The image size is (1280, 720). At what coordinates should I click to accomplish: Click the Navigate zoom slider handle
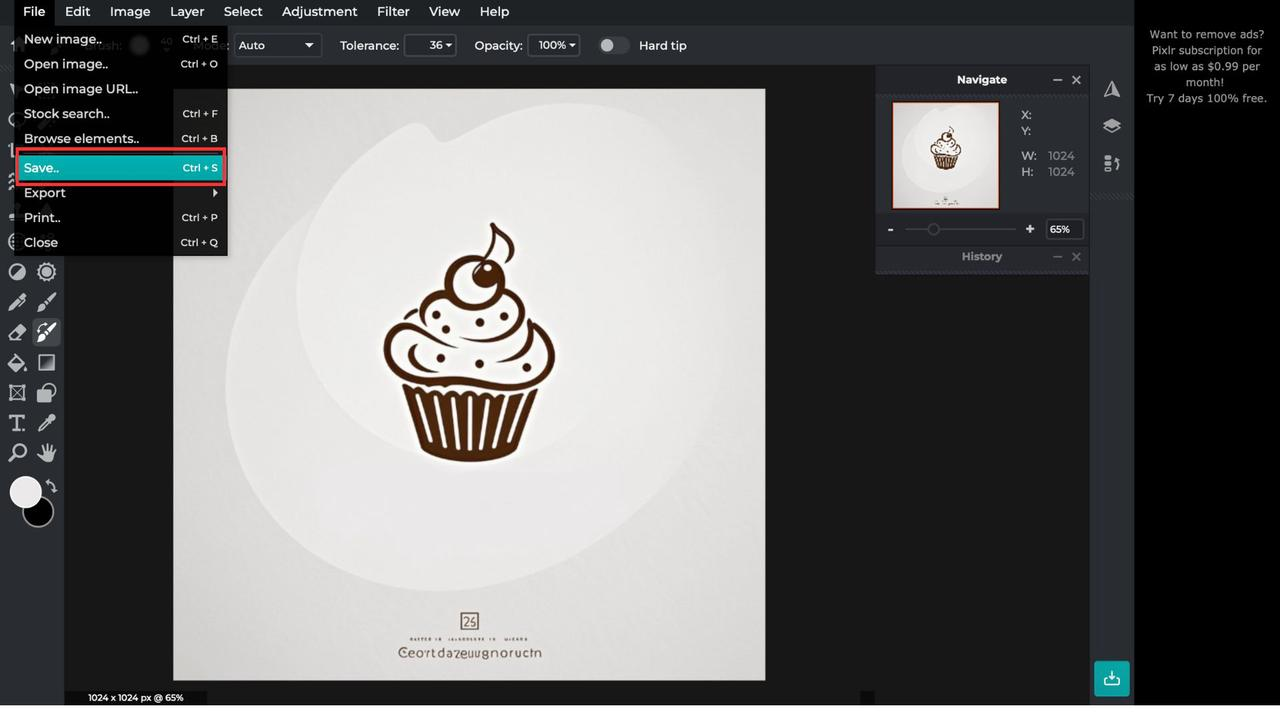click(933, 229)
